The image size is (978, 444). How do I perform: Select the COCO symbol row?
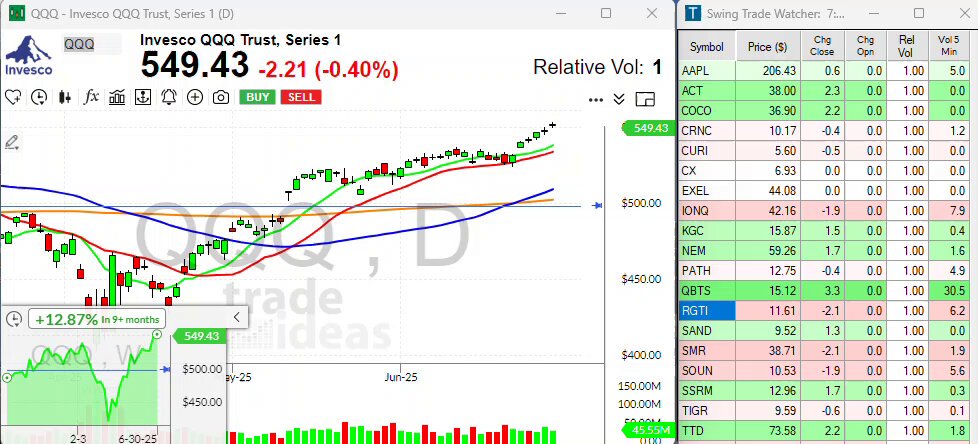click(825, 111)
